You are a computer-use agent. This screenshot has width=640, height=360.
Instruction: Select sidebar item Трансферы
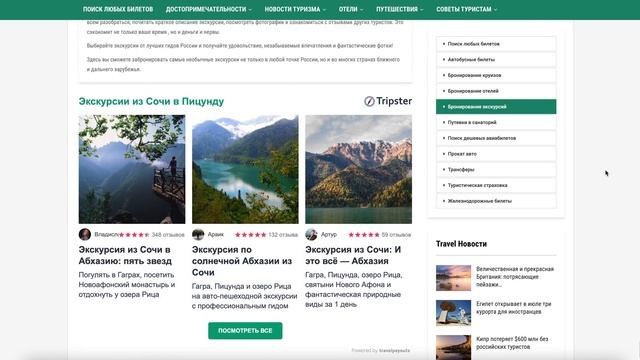pos(496,169)
